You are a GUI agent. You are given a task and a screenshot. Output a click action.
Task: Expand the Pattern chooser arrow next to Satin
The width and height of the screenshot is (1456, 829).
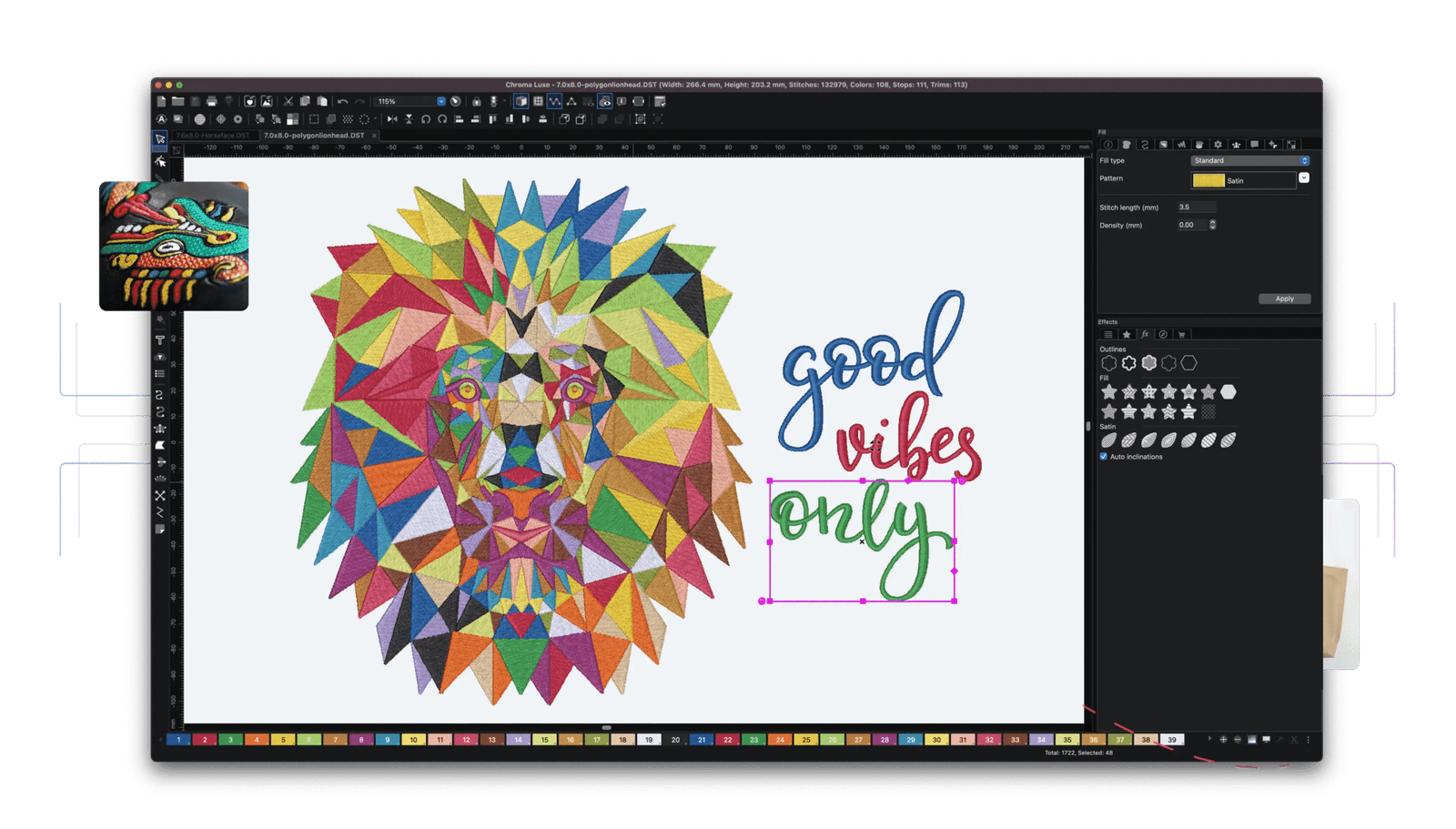(1304, 178)
